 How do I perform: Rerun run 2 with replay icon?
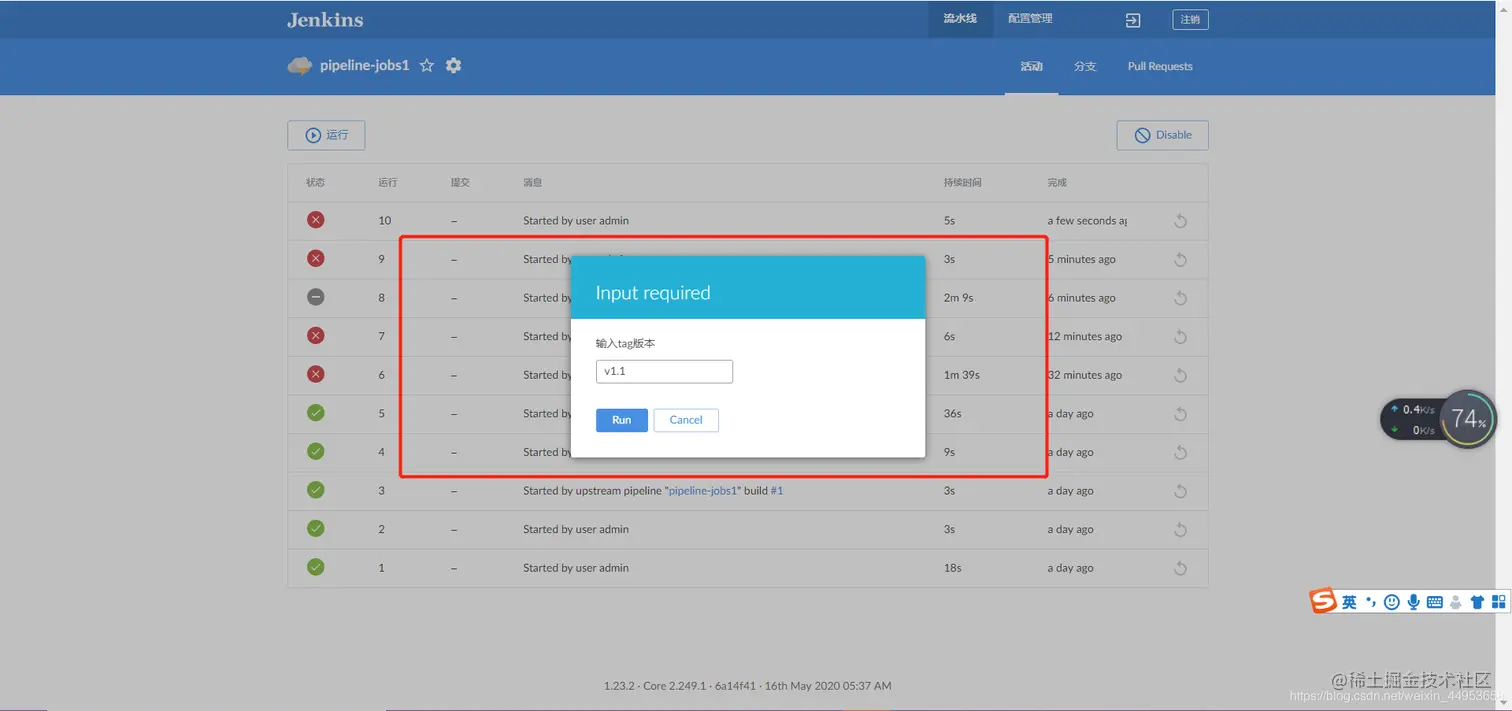1180,530
